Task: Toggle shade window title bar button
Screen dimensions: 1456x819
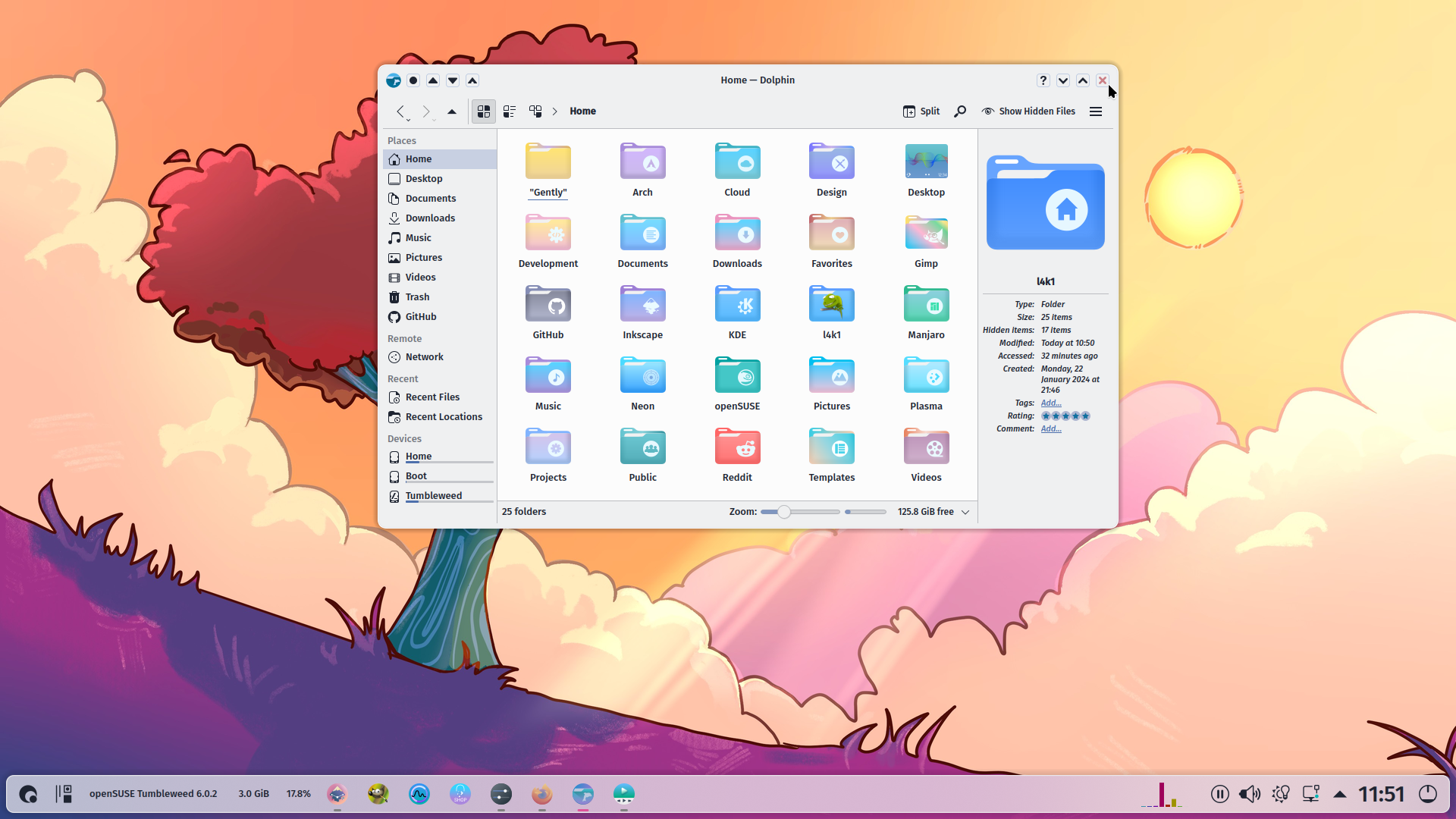Action: 472,80
